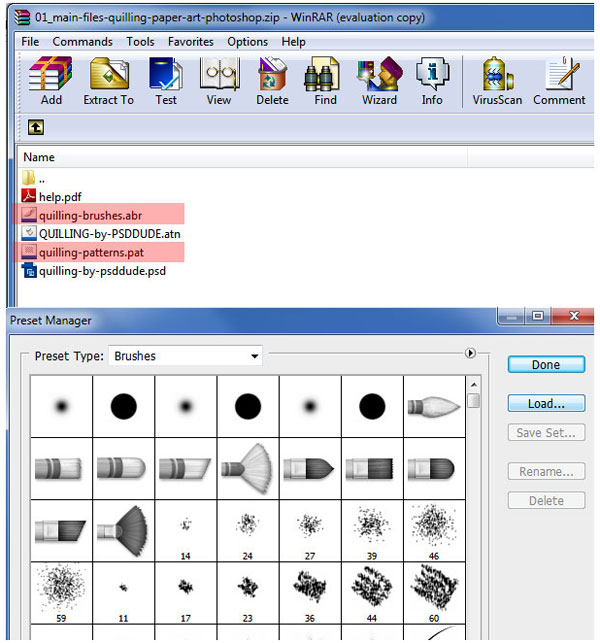Viewport: 600px width, 643px height.
Task: Launch the Wizard tool
Action: 379,81
